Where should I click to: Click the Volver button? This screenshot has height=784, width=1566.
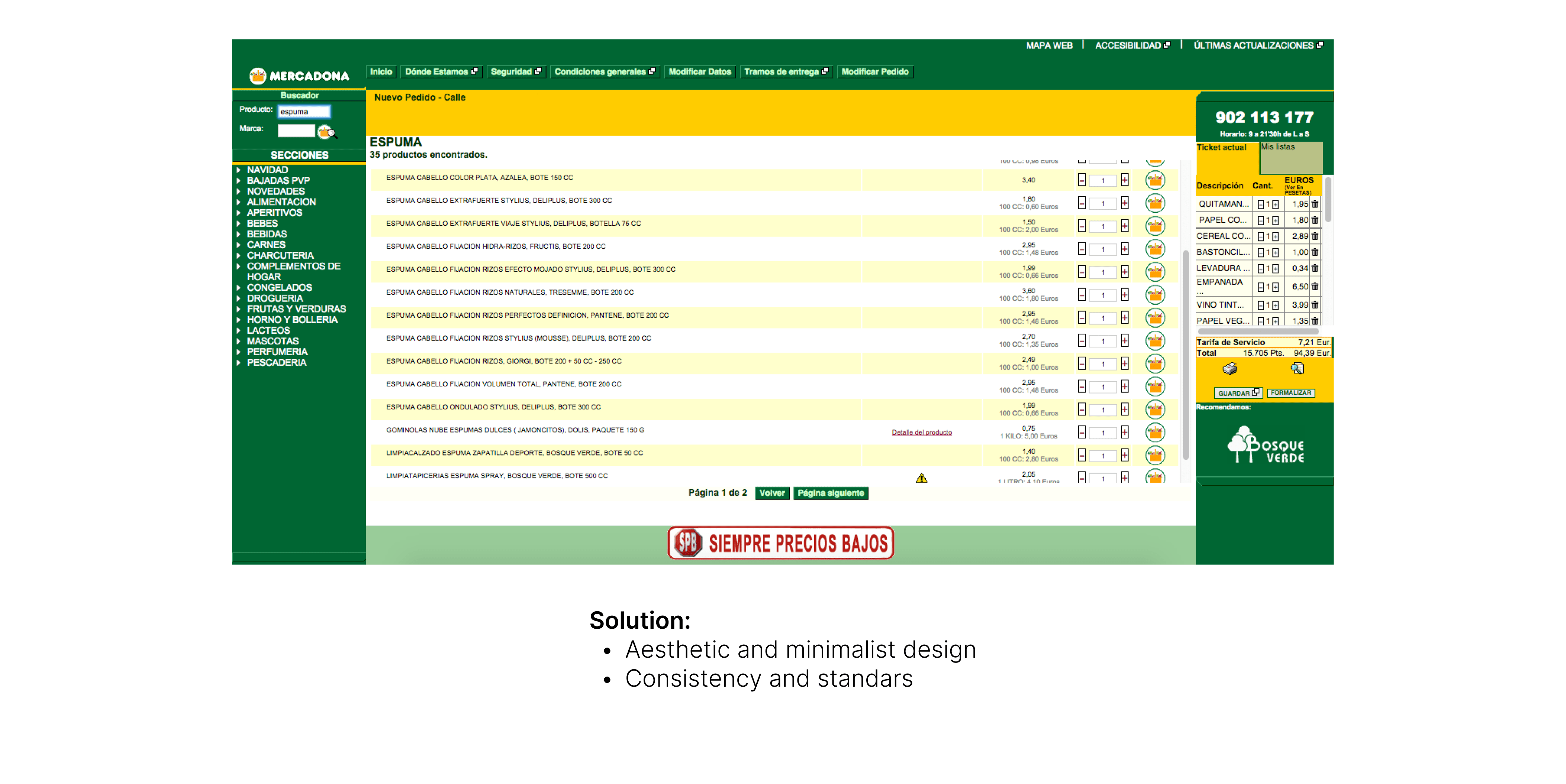click(x=772, y=493)
